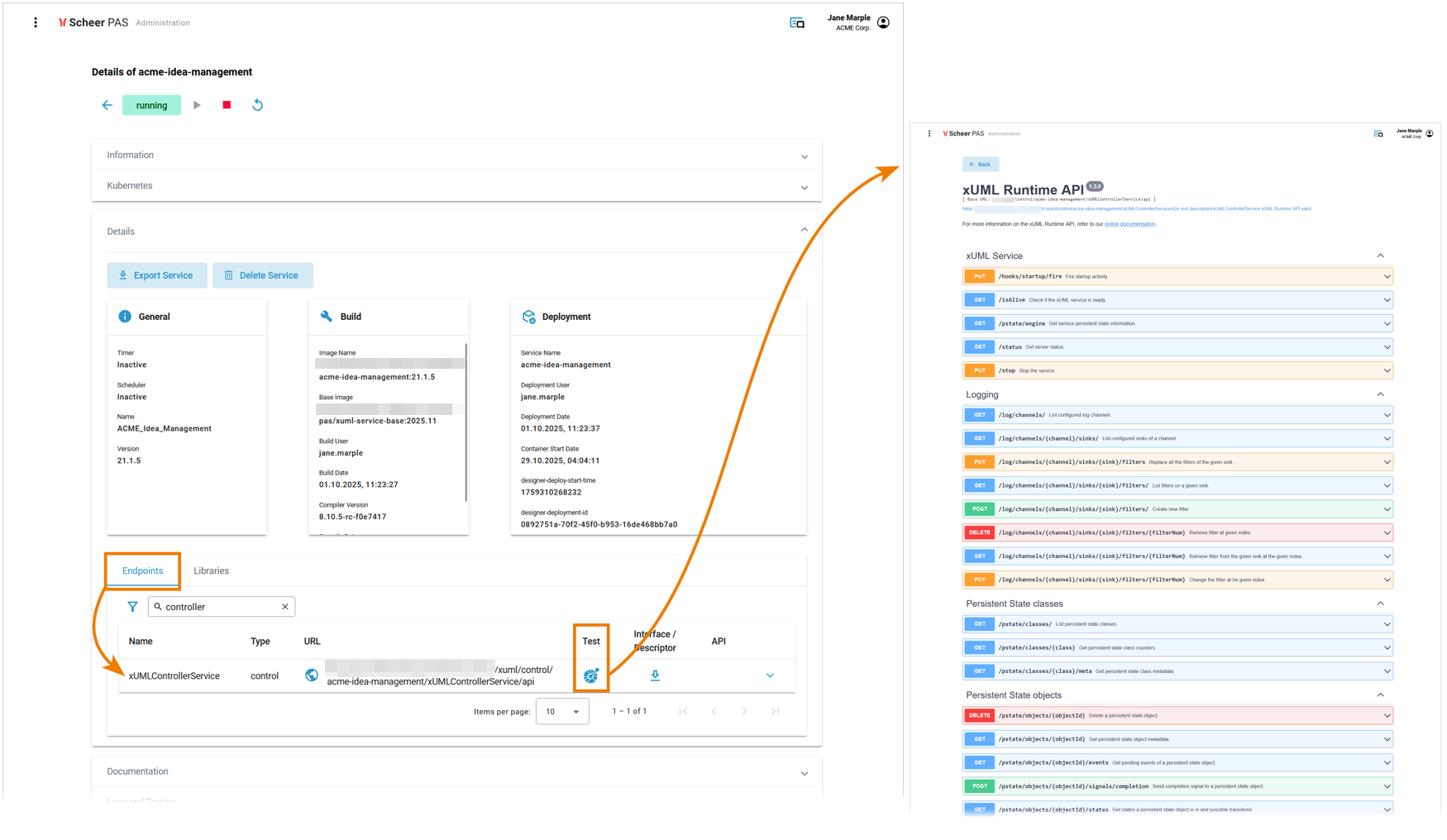The width and height of the screenshot is (1447, 840).
Task: Collapse the Logging section
Action: tap(1380, 395)
